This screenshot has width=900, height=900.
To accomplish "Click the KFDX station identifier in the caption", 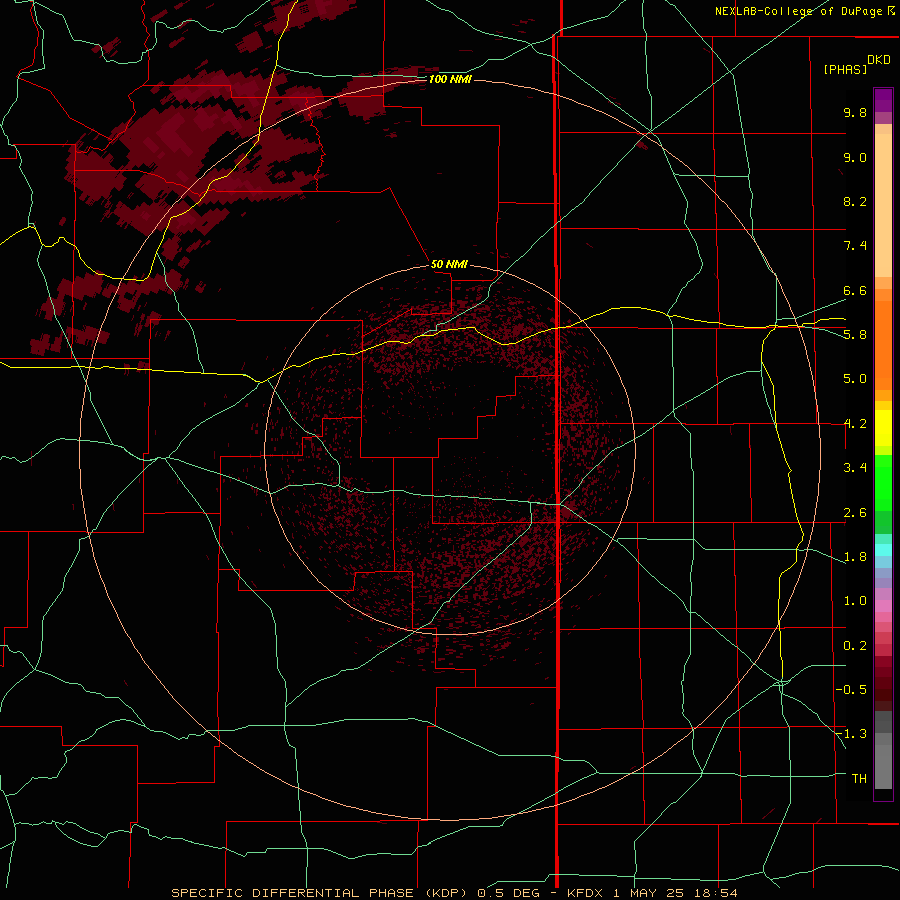I will 585,893.
